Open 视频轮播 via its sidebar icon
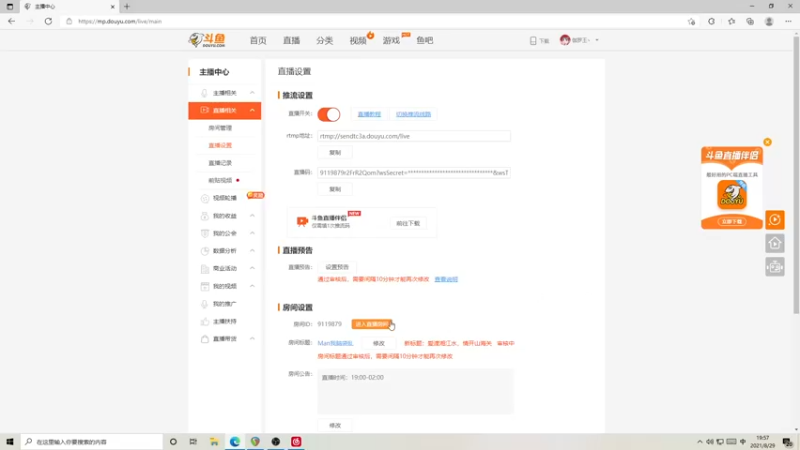 point(205,198)
